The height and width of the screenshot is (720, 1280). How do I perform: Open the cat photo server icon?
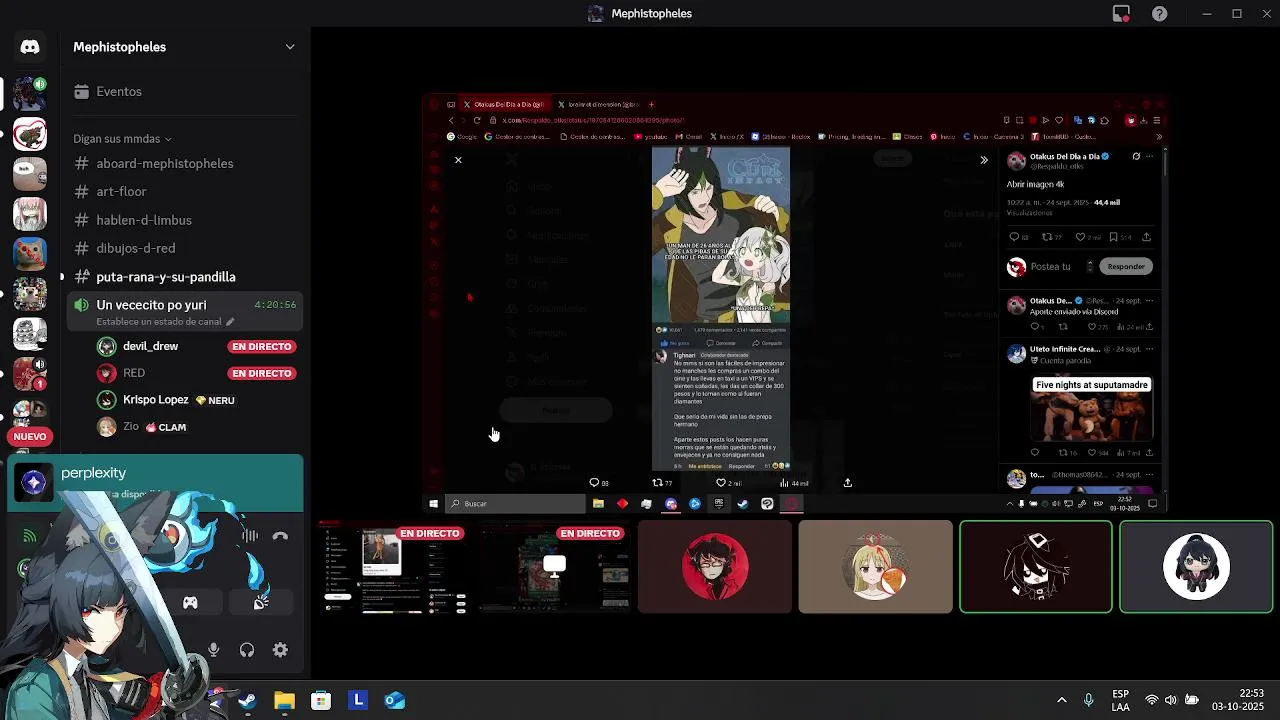click(30, 254)
